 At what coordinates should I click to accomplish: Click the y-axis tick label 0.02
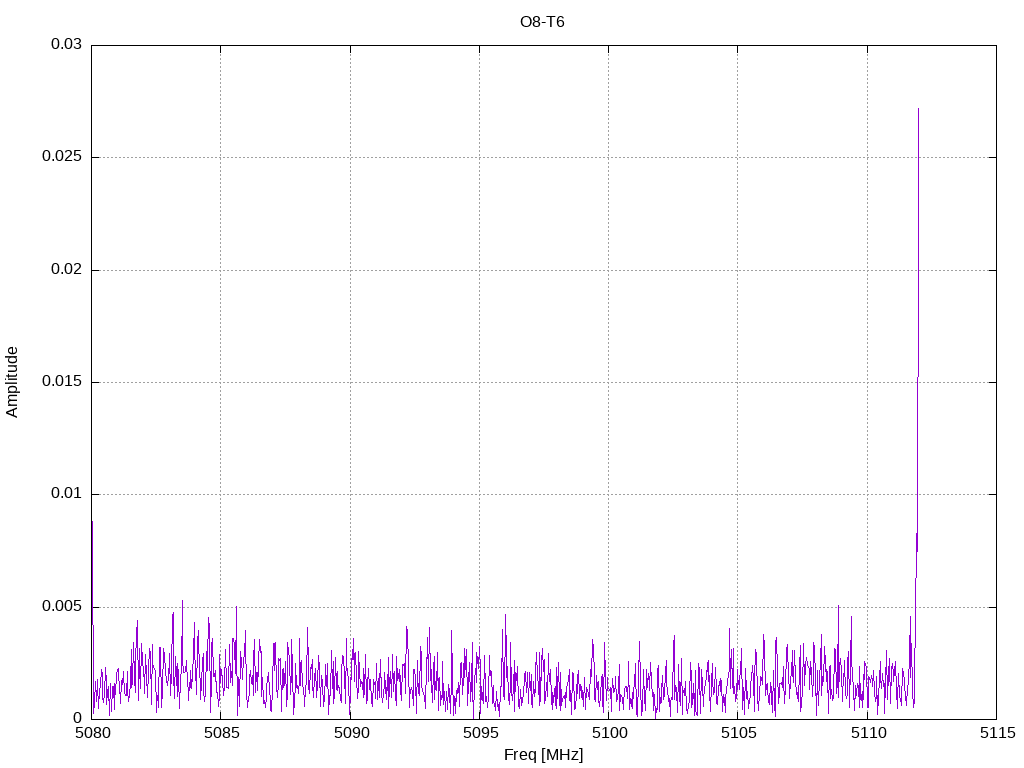point(67,269)
